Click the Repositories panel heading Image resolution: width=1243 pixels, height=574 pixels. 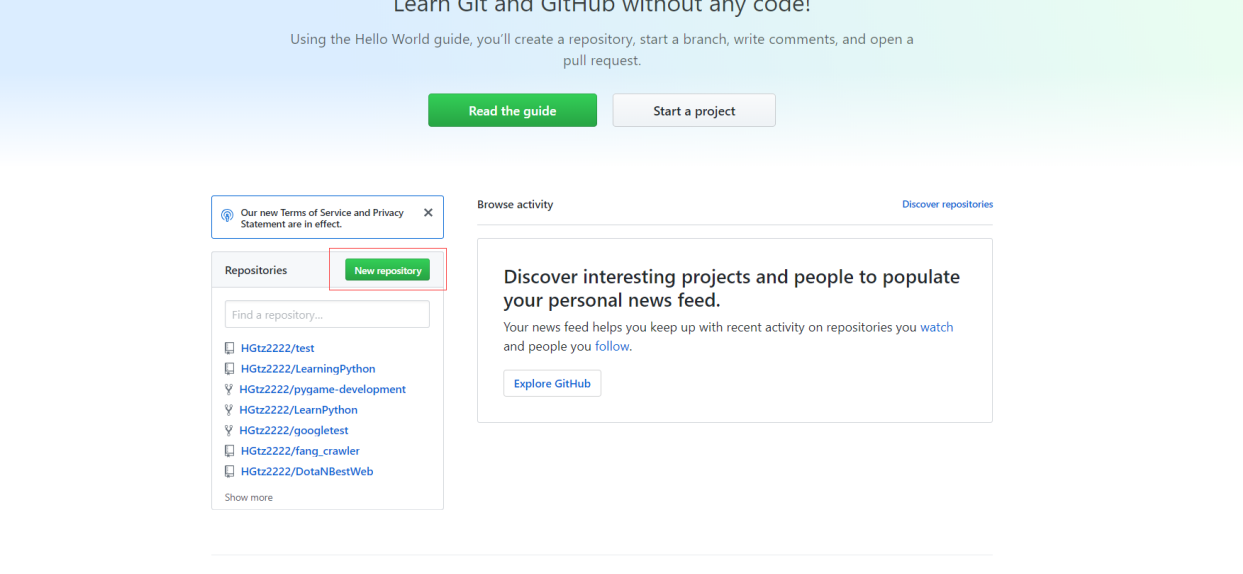pyautogui.click(x=256, y=270)
